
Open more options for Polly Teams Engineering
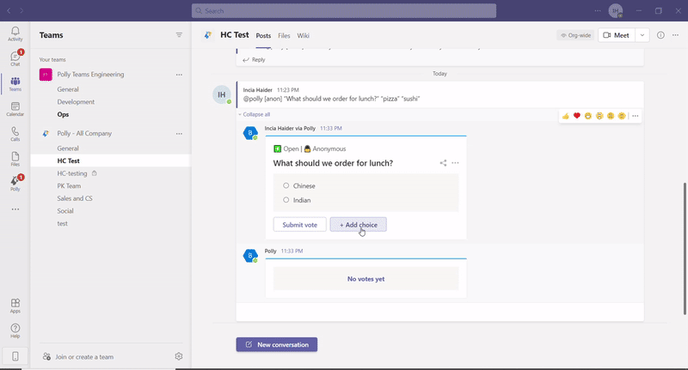coord(179,75)
